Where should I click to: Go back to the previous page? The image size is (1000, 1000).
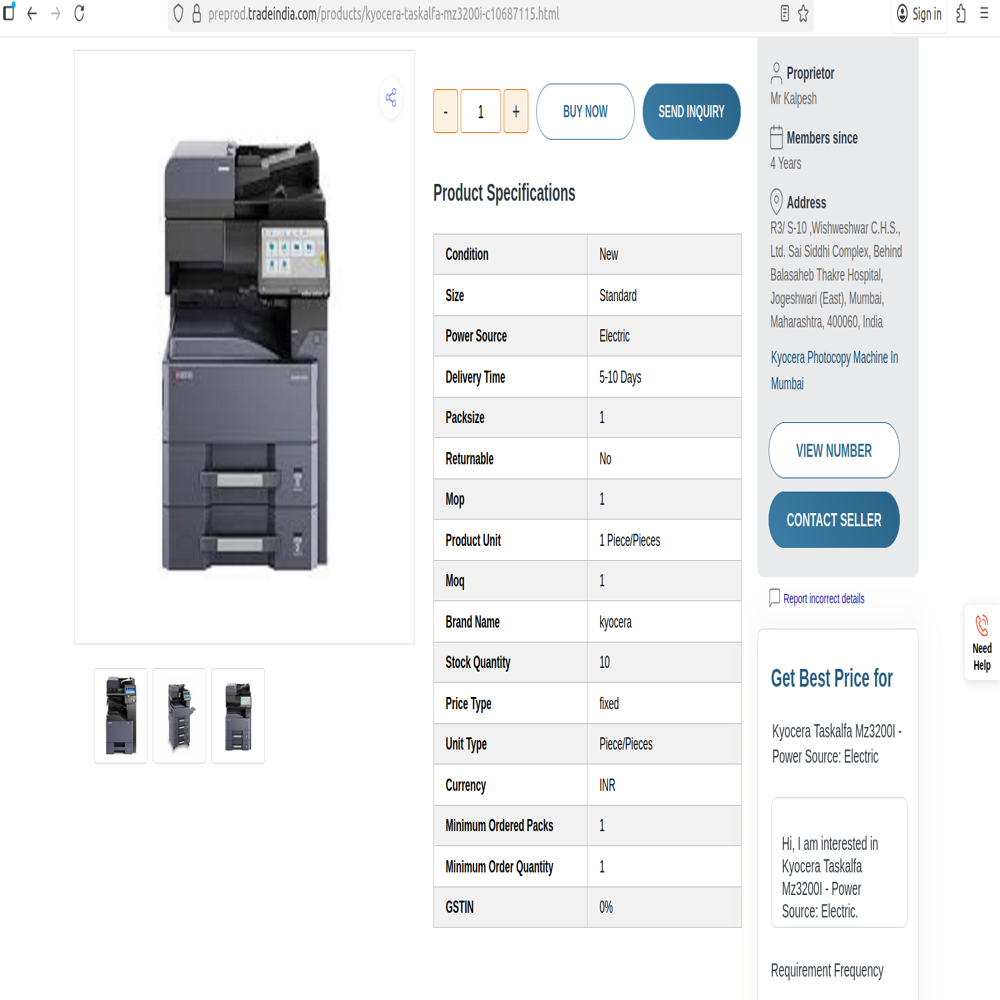32,14
